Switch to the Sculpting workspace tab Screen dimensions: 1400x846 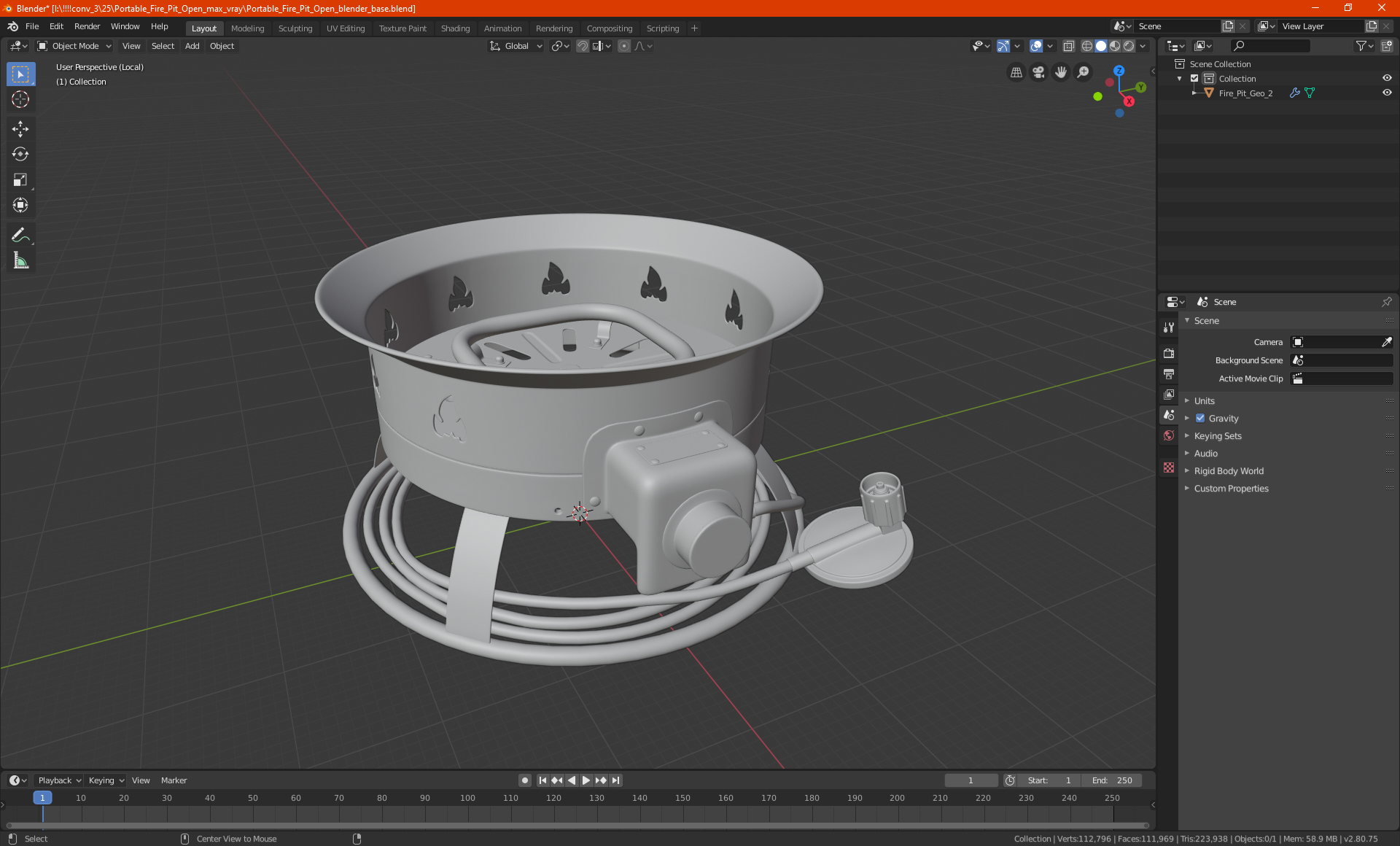(x=295, y=28)
